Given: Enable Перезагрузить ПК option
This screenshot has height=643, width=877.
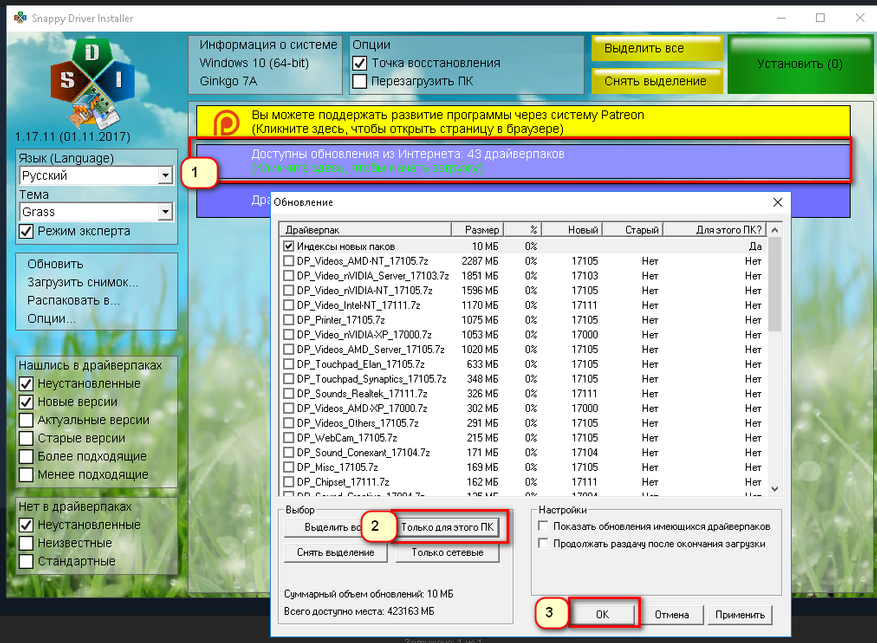Looking at the screenshot, I should [360, 82].
